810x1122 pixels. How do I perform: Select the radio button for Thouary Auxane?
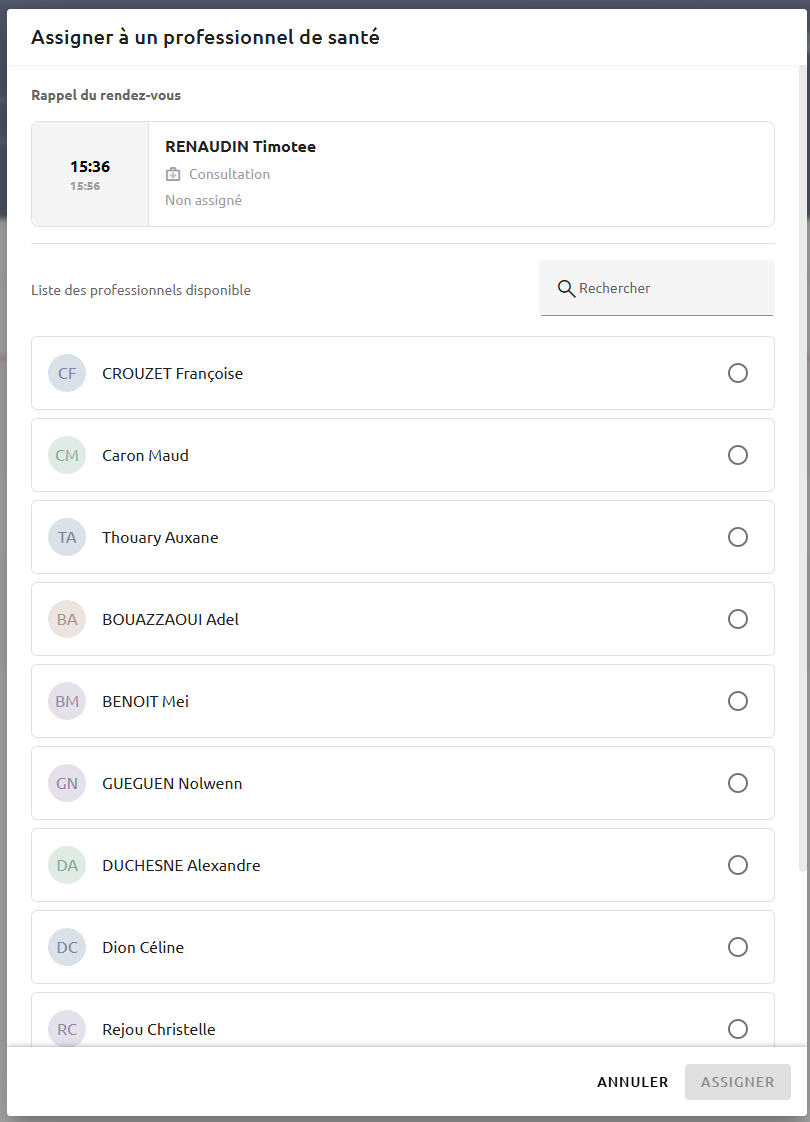(x=738, y=537)
